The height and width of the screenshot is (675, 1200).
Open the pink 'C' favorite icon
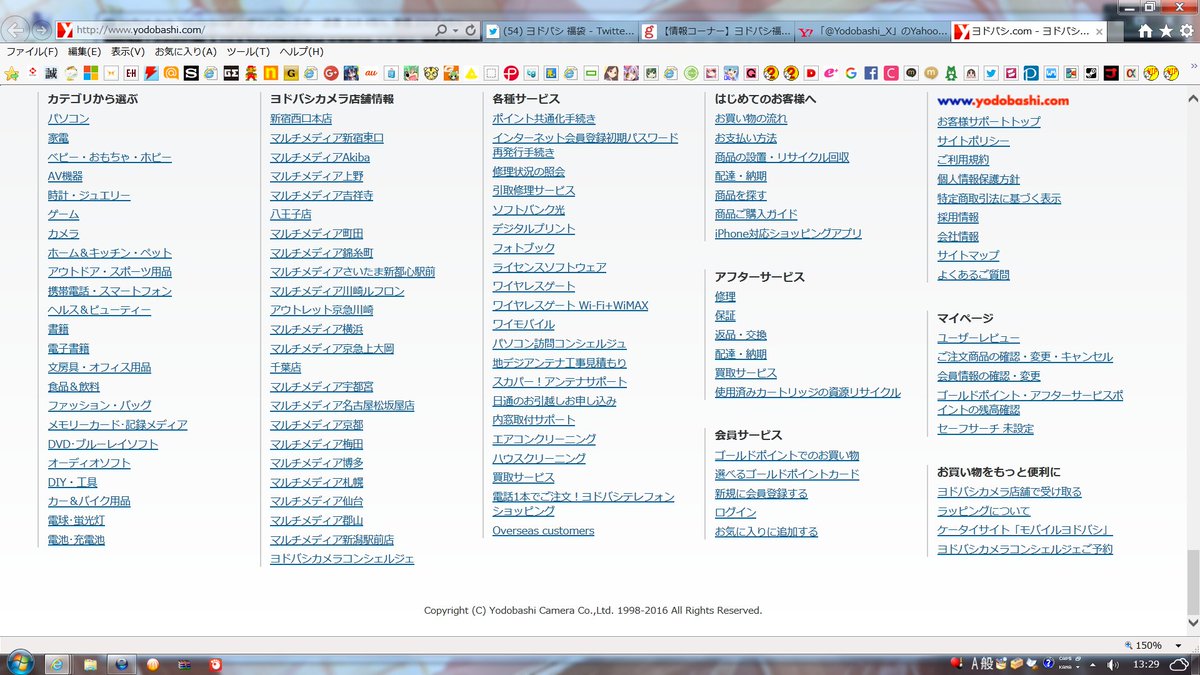coord(890,73)
